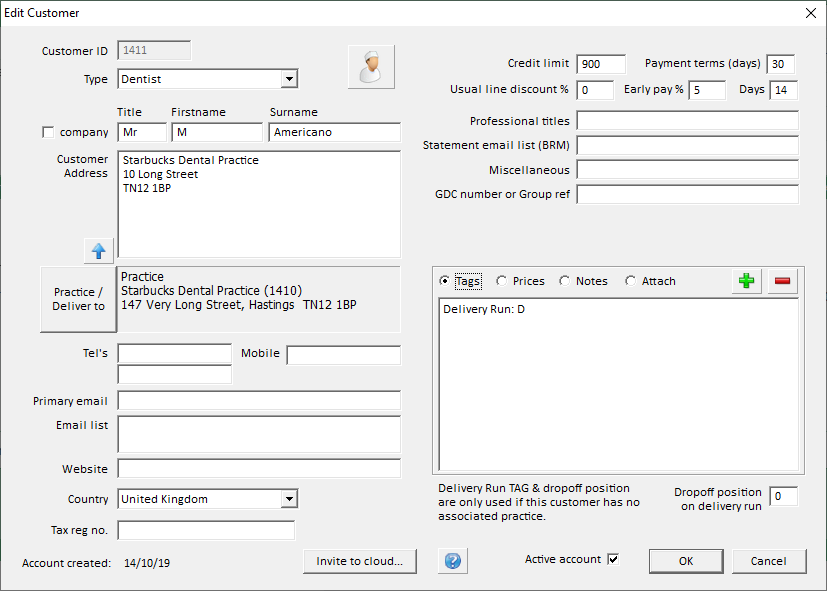The width and height of the screenshot is (827, 591).
Task: Remove entry using red minus icon
Action: click(x=782, y=282)
